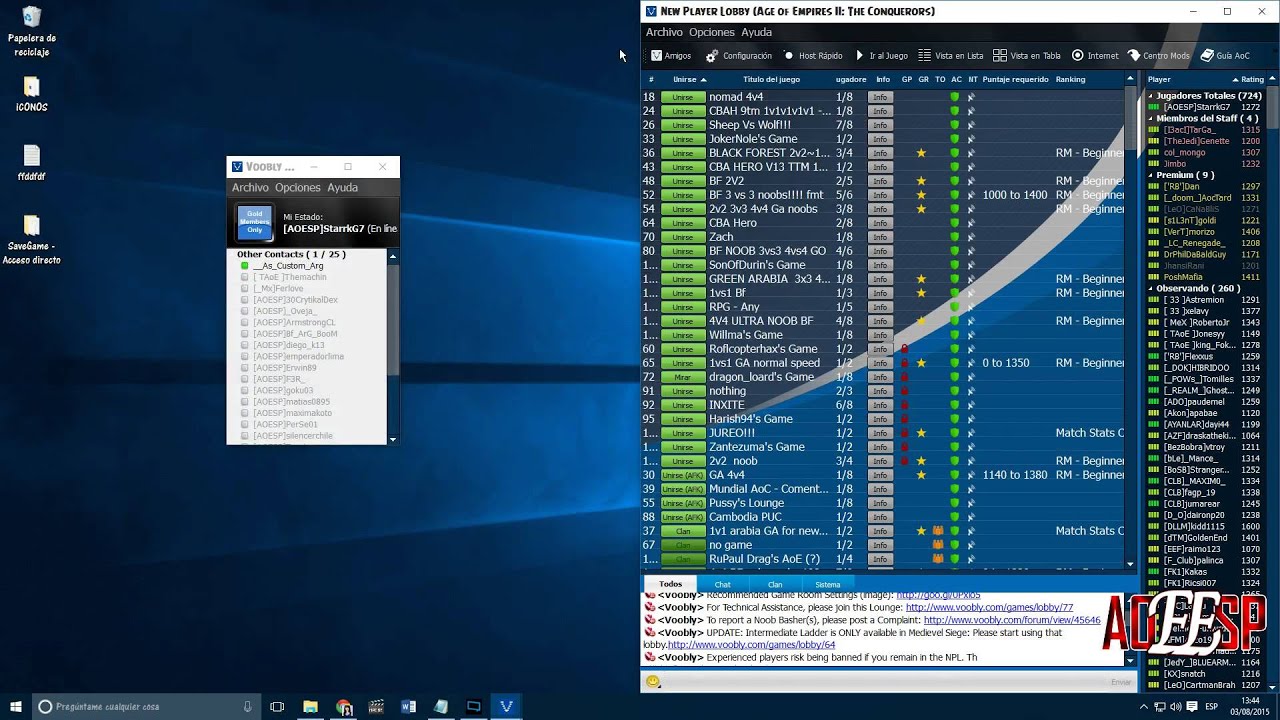The width and height of the screenshot is (1280, 720).
Task: Open the games/lobby/64 link
Action: click(x=751, y=645)
